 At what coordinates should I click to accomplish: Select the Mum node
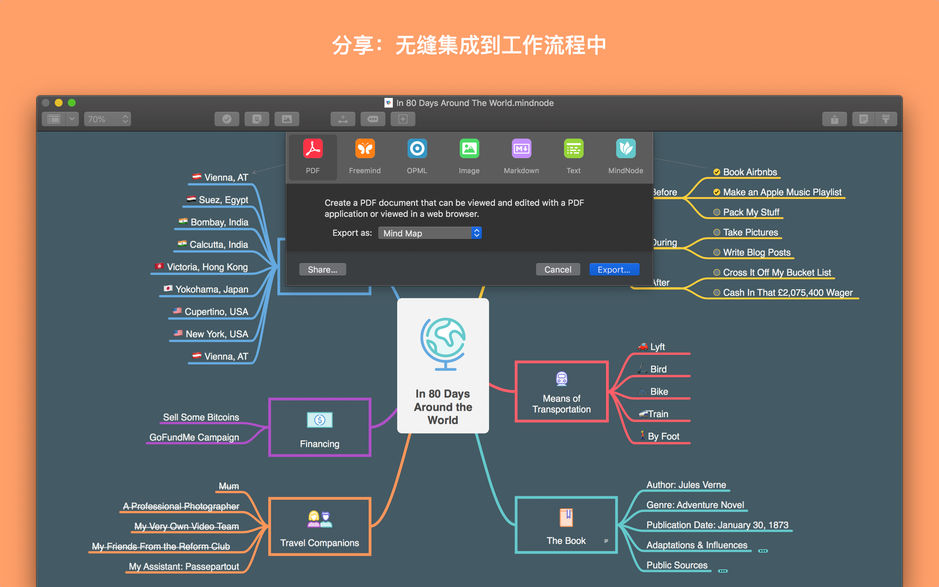point(229,486)
